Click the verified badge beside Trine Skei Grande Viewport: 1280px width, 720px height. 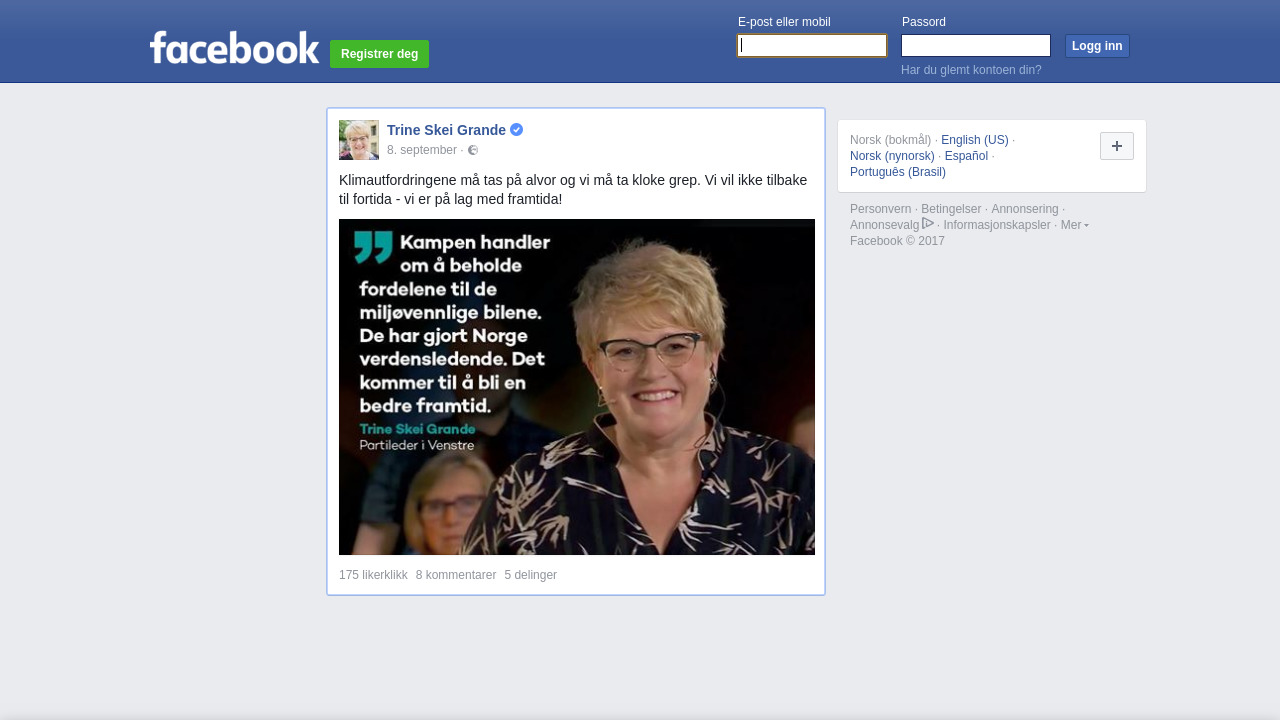click(x=517, y=130)
